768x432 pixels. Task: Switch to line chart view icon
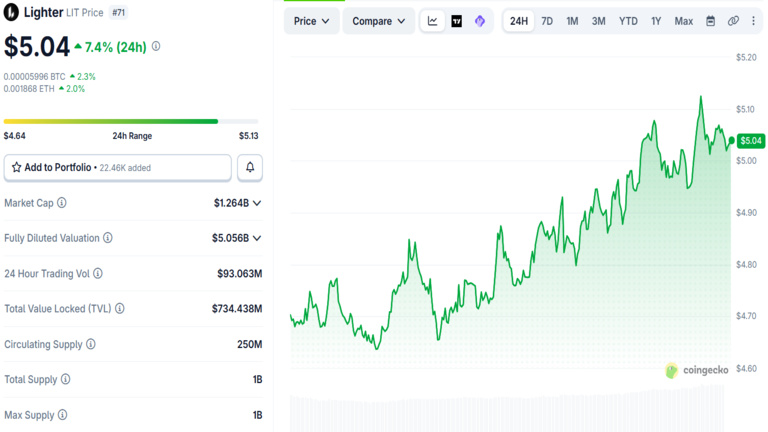coord(432,21)
